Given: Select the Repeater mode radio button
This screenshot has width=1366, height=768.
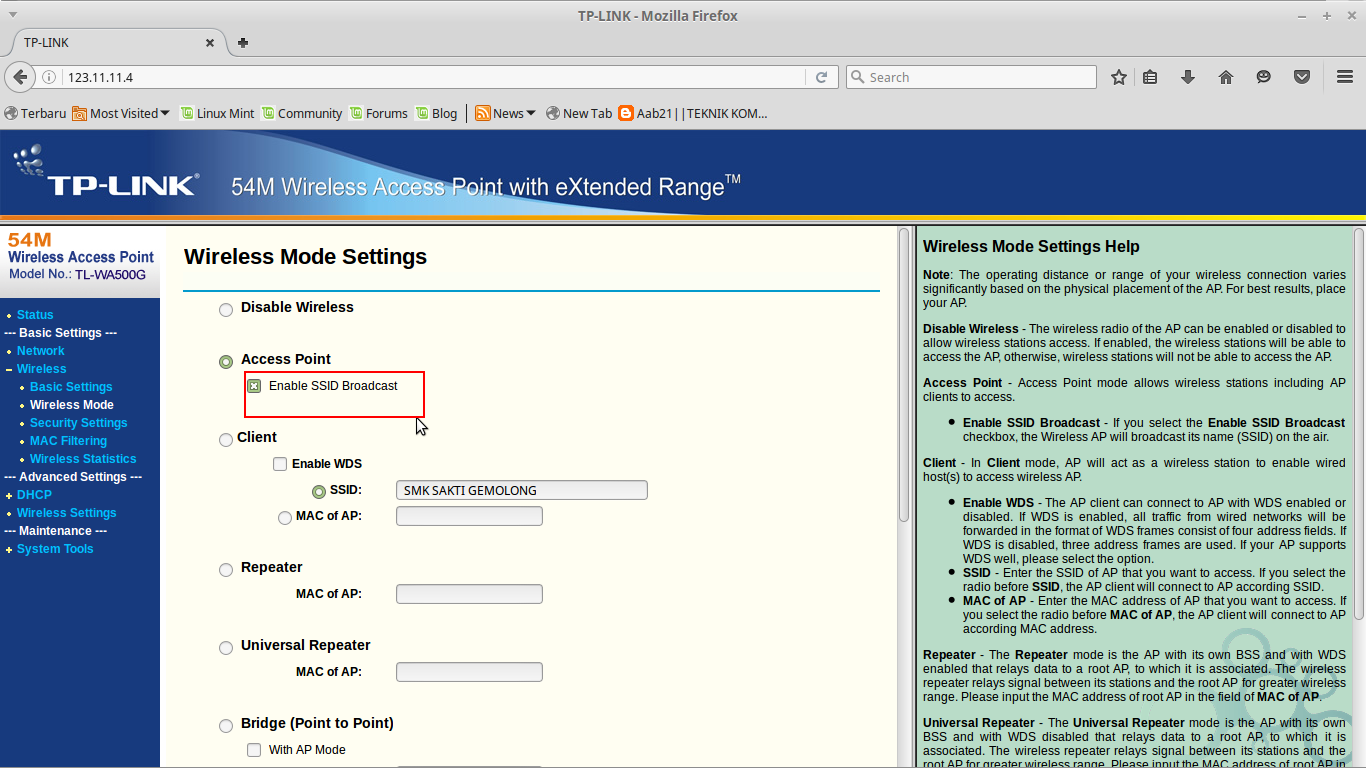Looking at the screenshot, I should click(226, 569).
